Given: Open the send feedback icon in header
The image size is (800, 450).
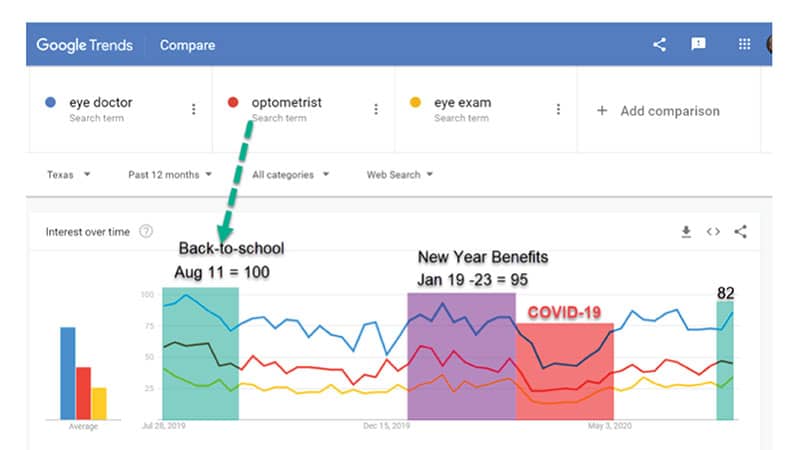Looking at the screenshot, I should click(698, 44).
